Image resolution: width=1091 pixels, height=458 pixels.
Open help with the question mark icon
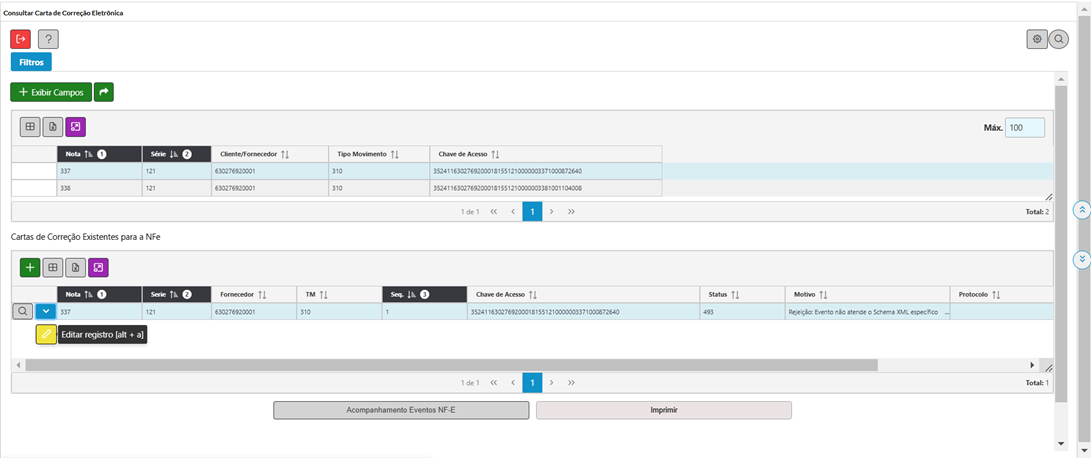(x=48, y=39)
